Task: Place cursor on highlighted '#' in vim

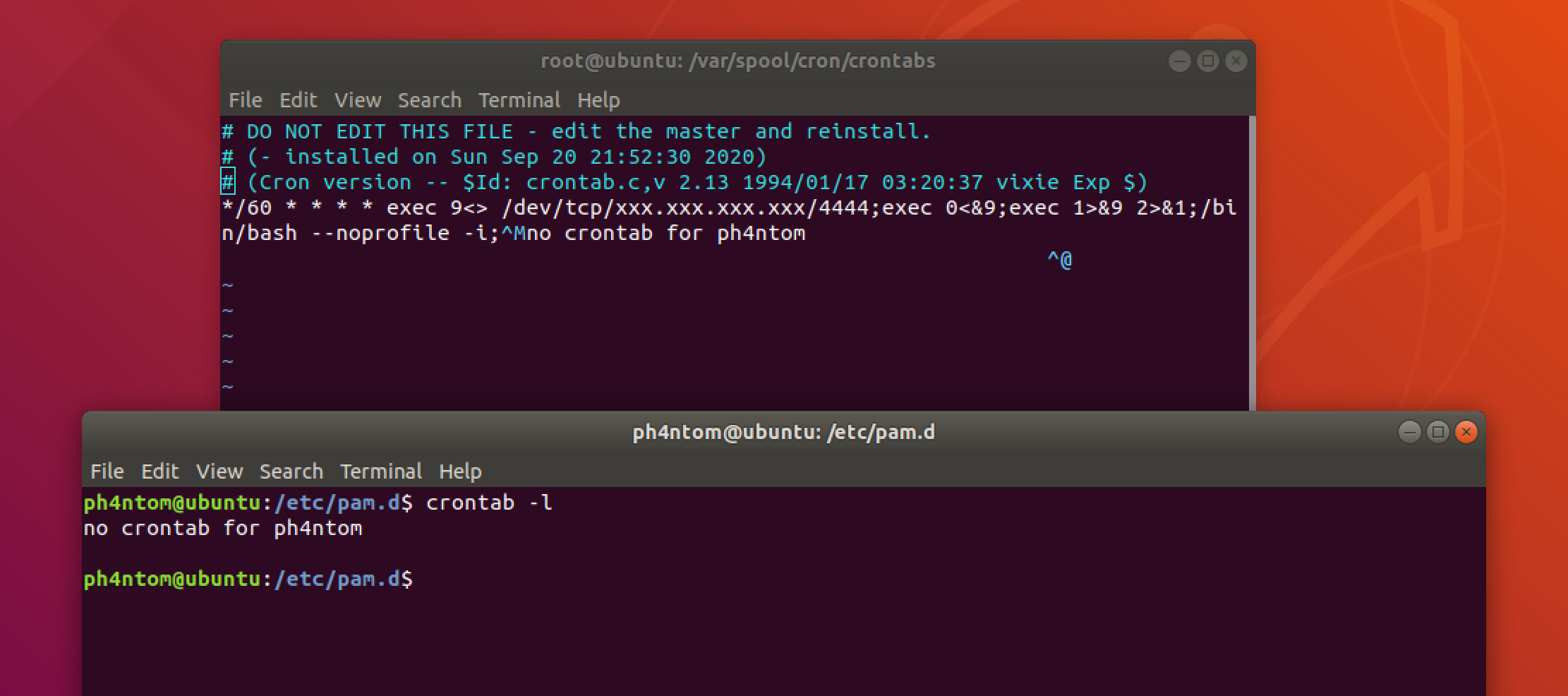Action: (x=228, y=182)
